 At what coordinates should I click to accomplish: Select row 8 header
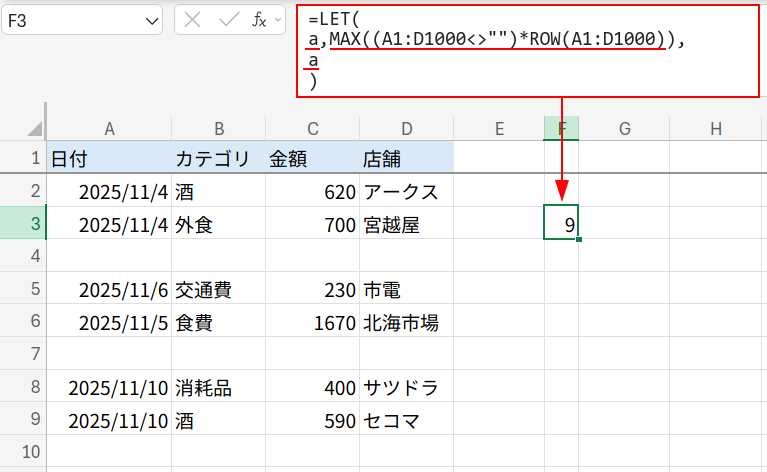[x=23, y=386]
